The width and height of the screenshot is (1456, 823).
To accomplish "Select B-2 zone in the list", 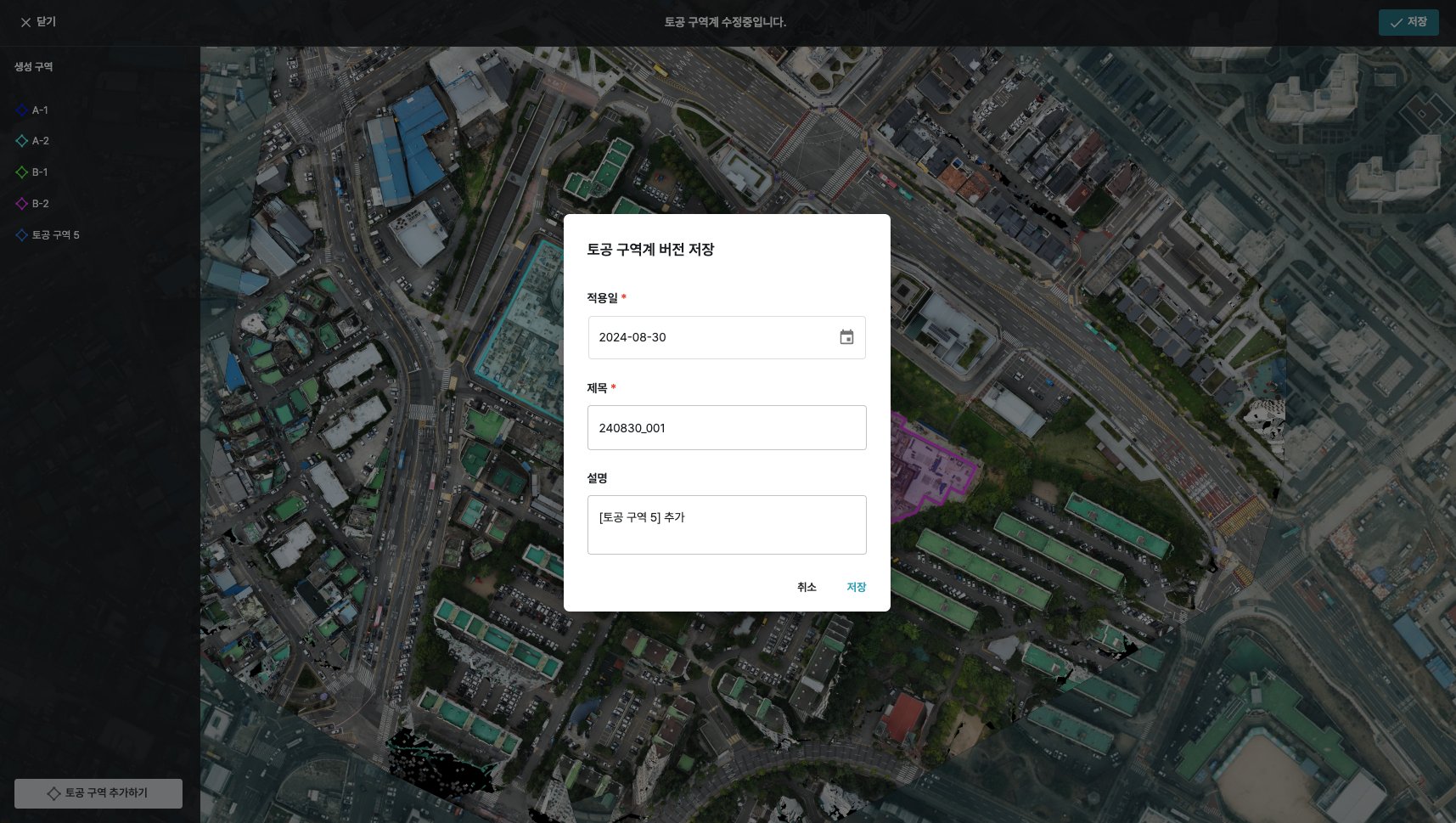I will 41,204.
